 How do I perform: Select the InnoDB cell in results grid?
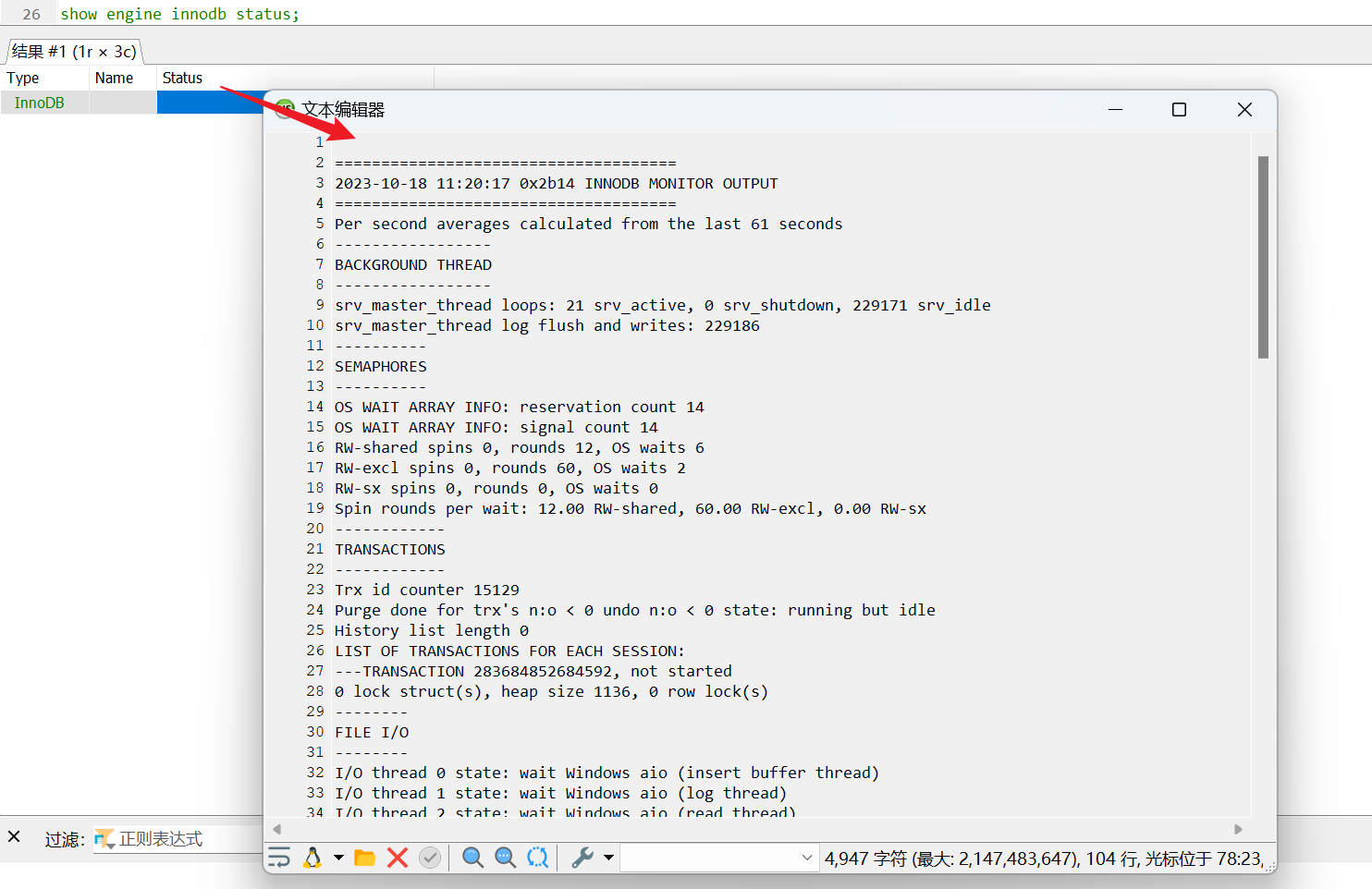[x=44, y=103]
